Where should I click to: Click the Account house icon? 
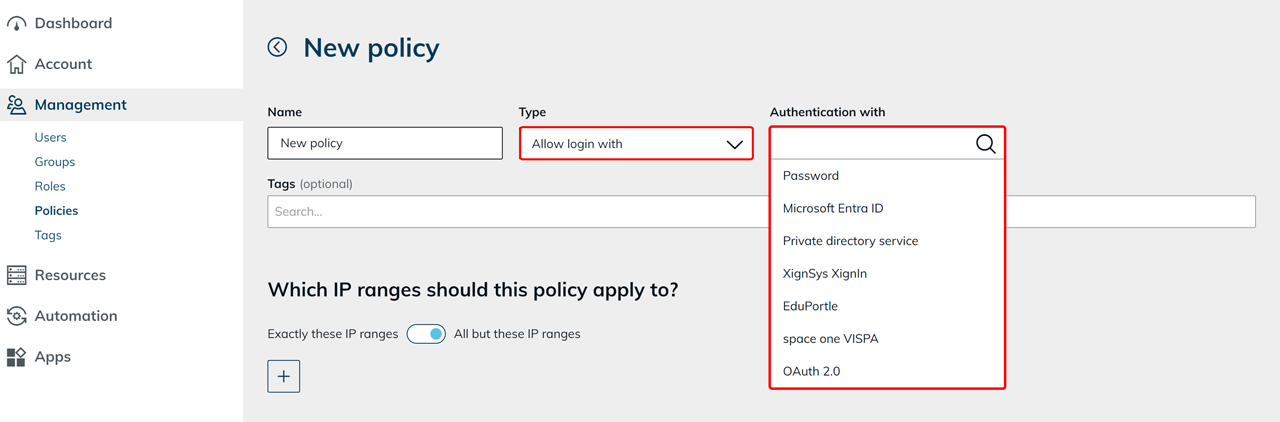(x=16, y=64)
